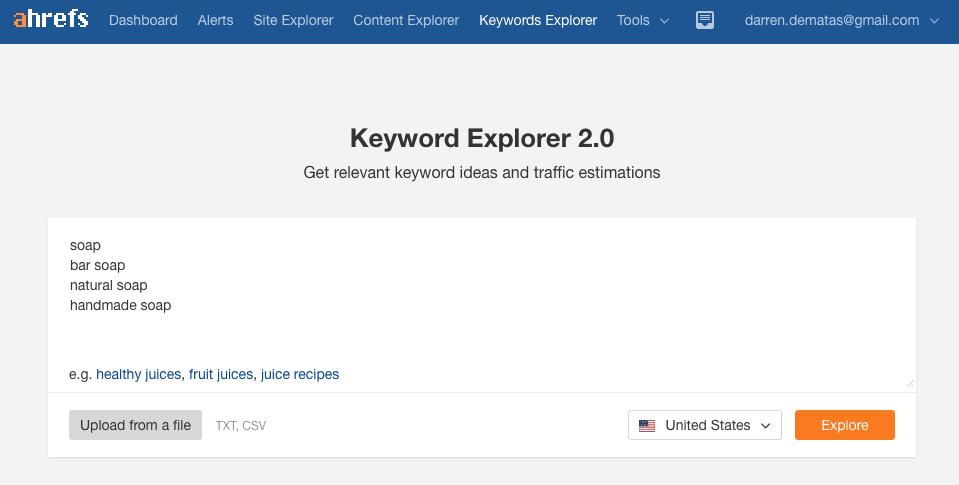Viewport: 959px width, 485px height.
Task: Click the first 'soap' keyword line
Action: (x=85, y=246)
